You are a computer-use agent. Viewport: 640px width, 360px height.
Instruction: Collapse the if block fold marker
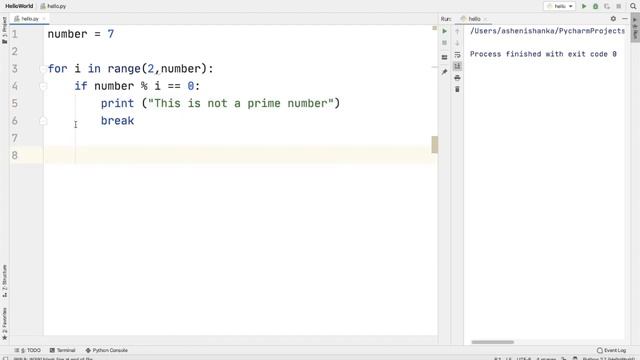(43, 86)
